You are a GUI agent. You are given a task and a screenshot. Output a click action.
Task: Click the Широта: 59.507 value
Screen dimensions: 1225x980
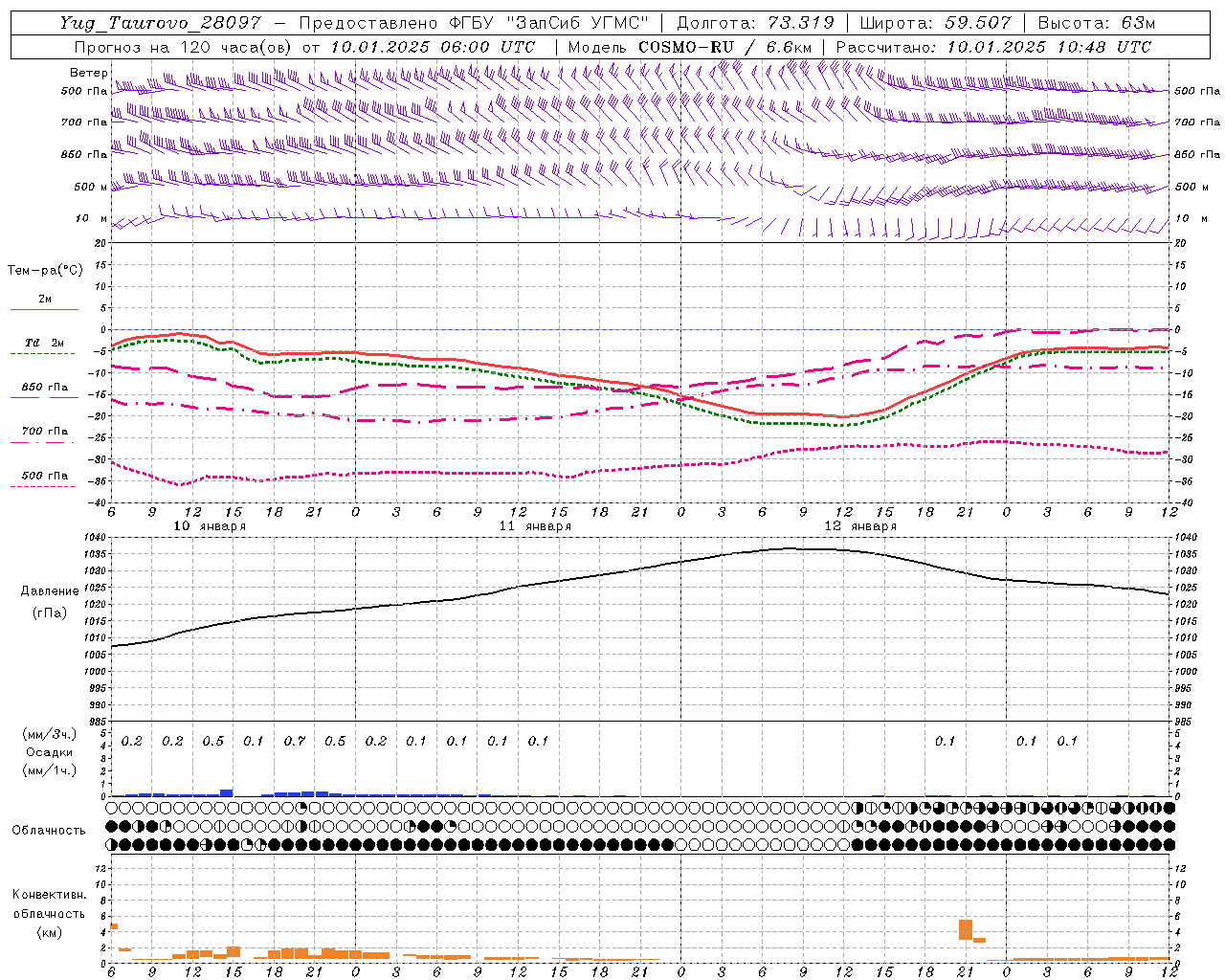(936, 23)
